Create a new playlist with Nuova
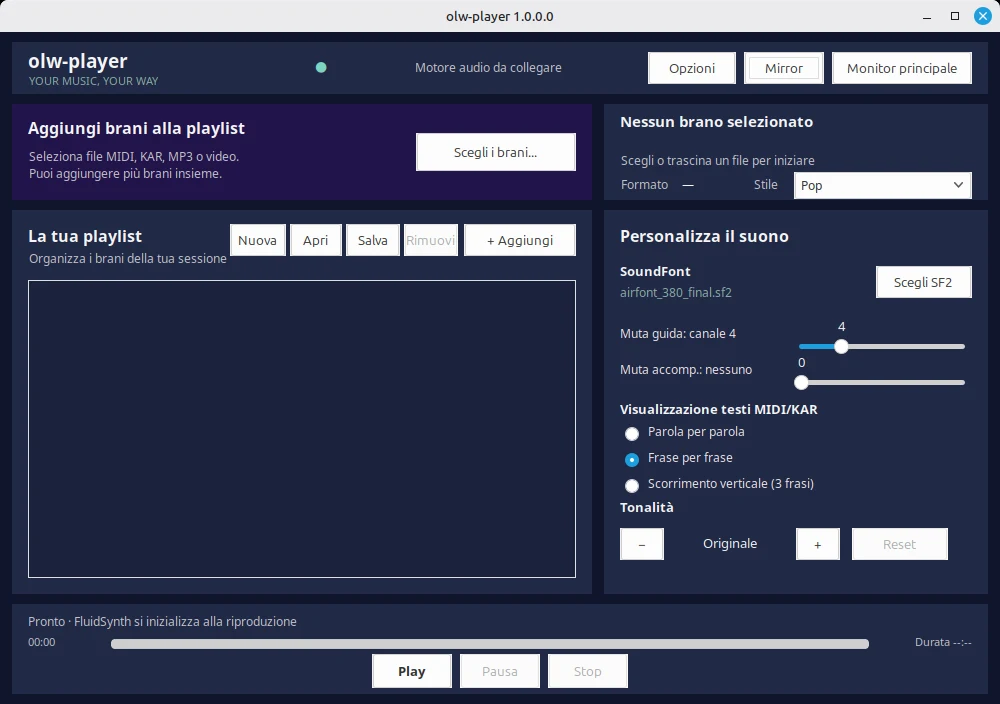 [257, 240]
